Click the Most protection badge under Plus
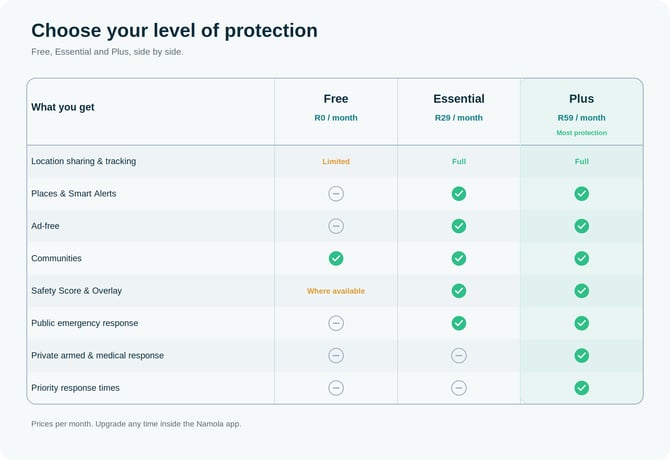This screenshot has width=670, height=460. 582,133
